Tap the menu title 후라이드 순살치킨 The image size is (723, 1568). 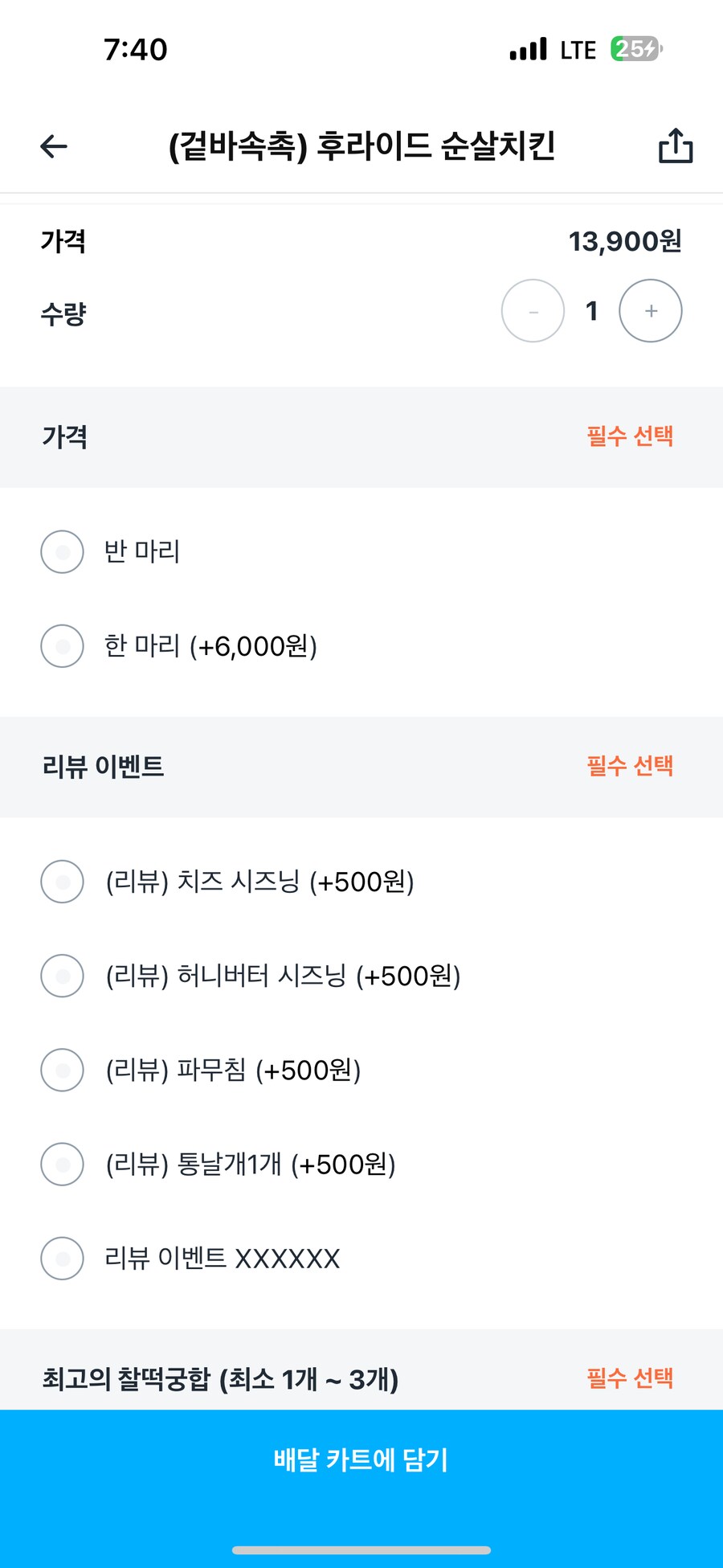(361, 146)
